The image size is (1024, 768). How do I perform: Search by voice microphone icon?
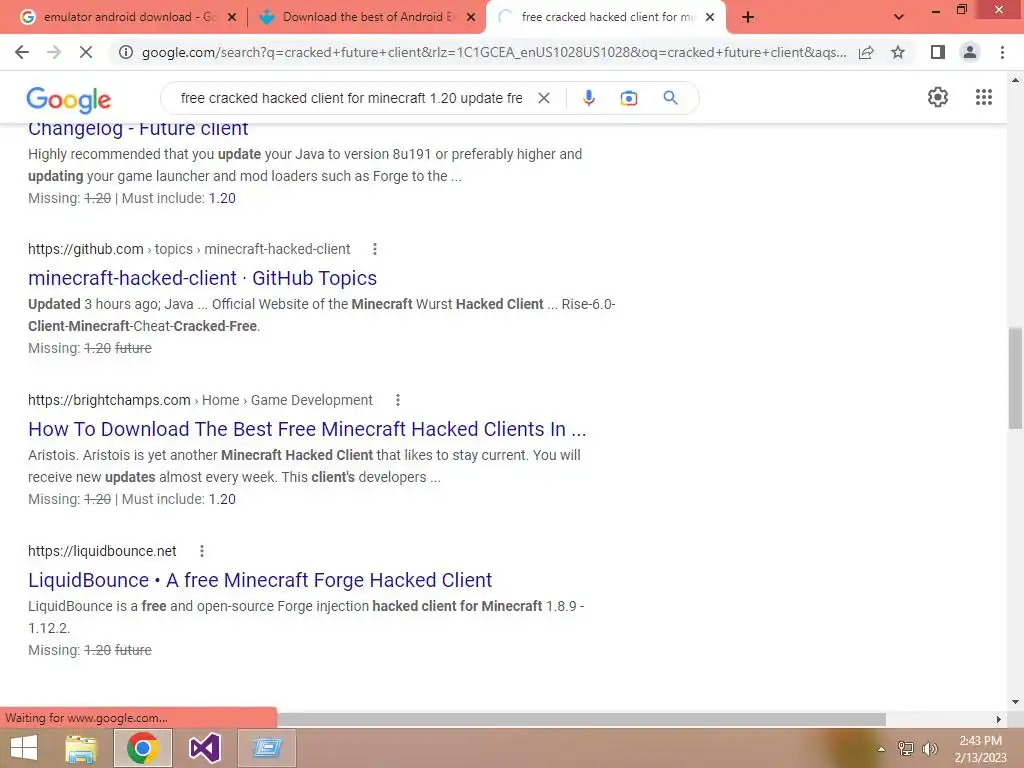[588, 98]
